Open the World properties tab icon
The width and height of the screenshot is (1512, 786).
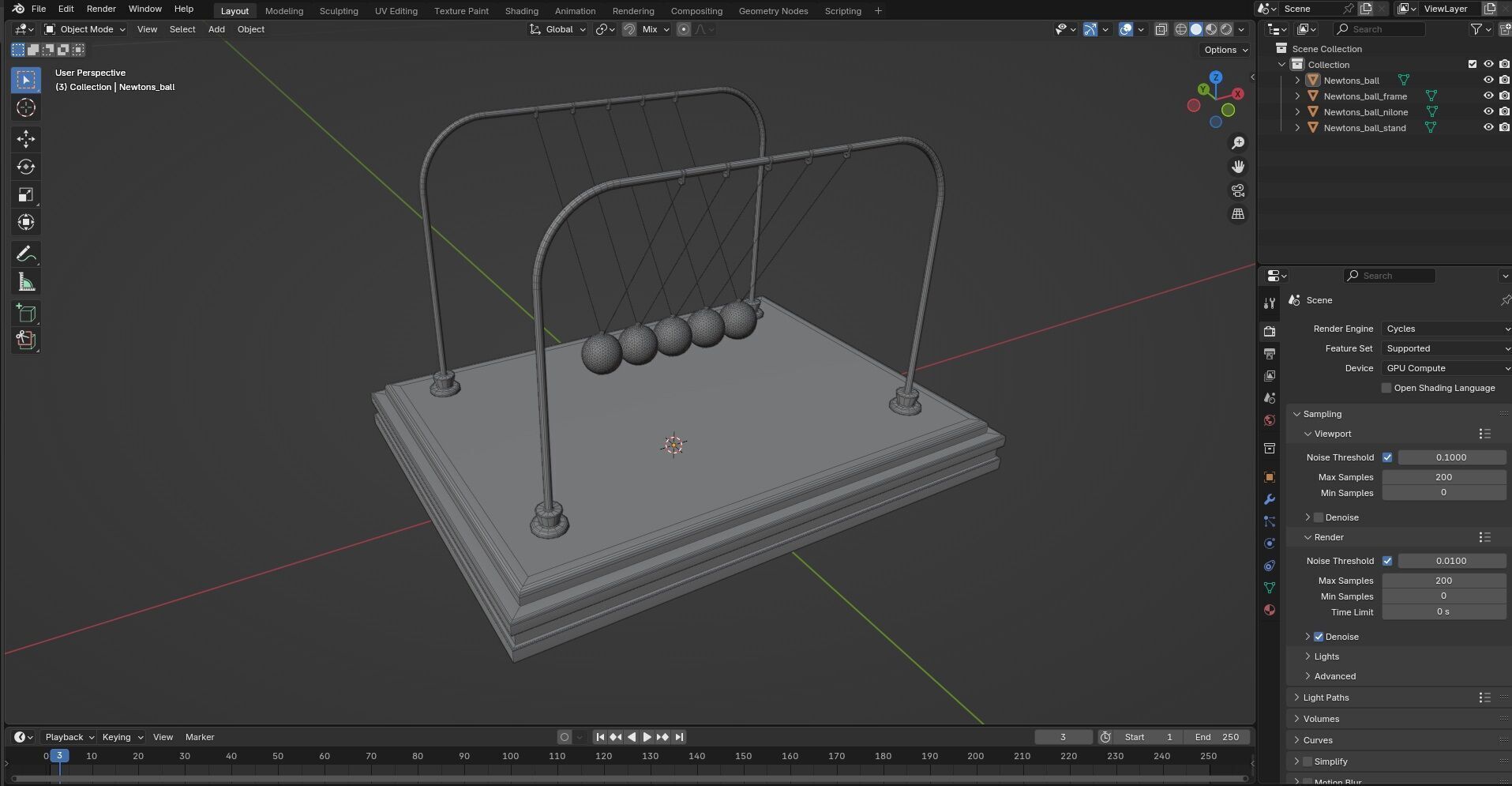1270,420
